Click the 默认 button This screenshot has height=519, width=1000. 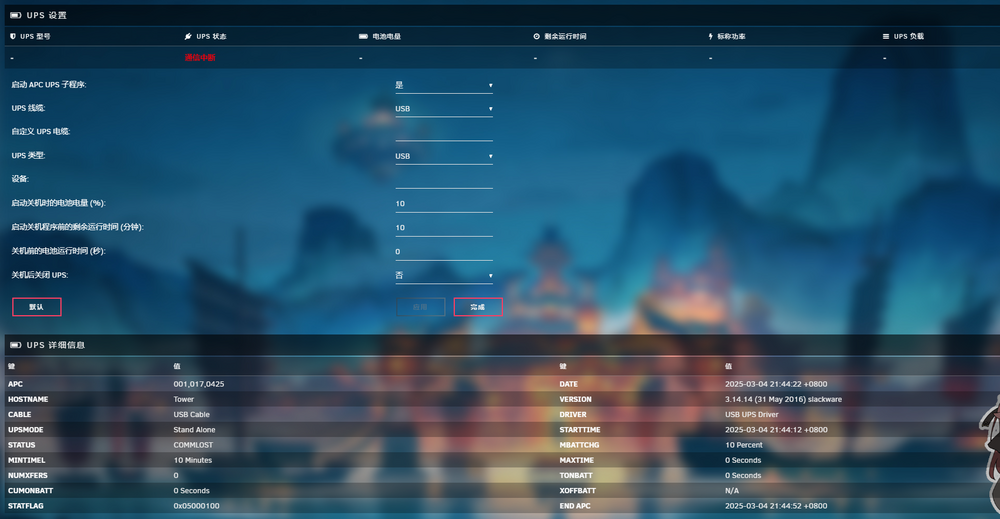coord(37,307)
